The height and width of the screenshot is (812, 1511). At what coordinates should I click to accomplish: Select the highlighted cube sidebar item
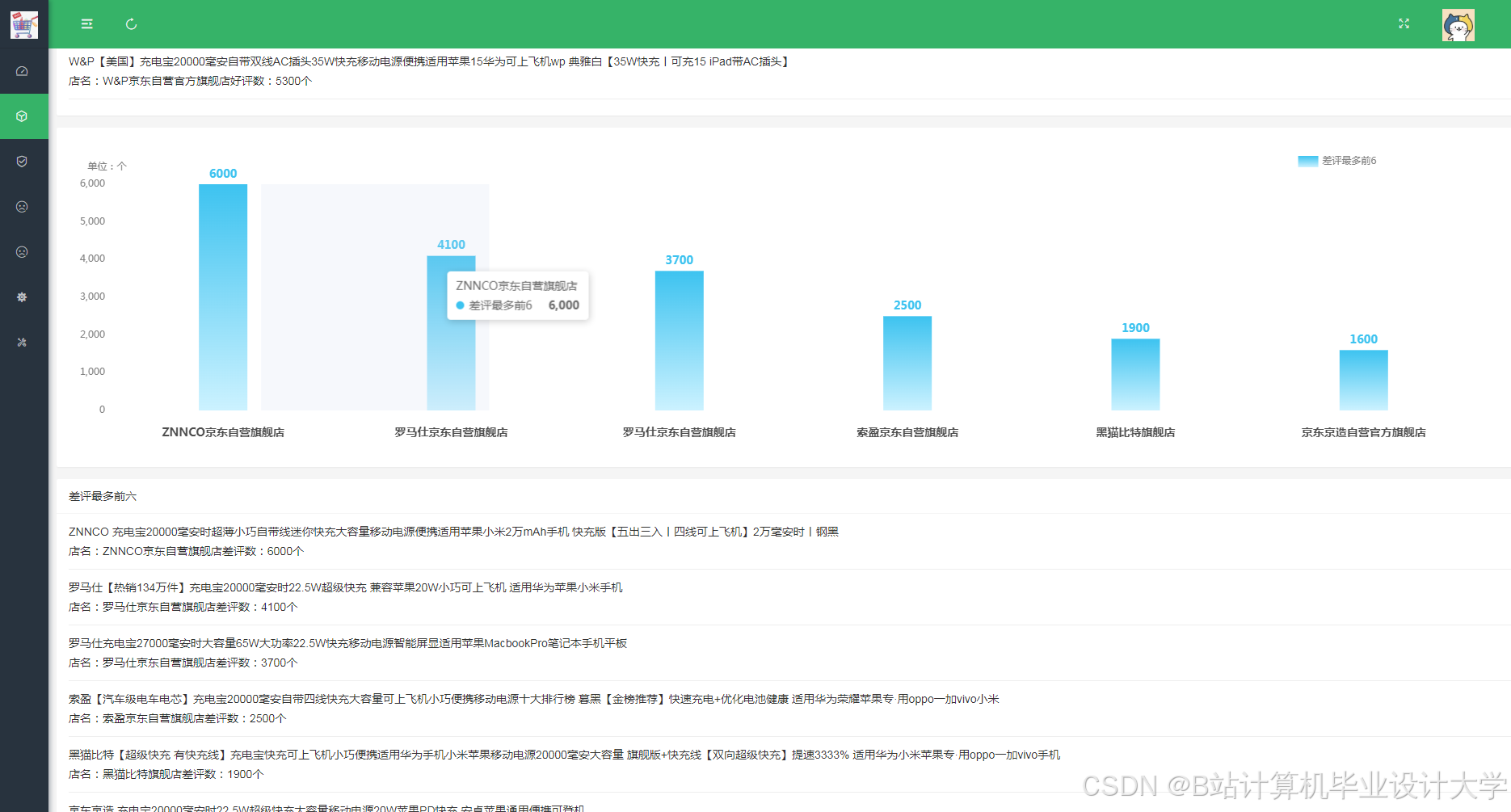23,116
